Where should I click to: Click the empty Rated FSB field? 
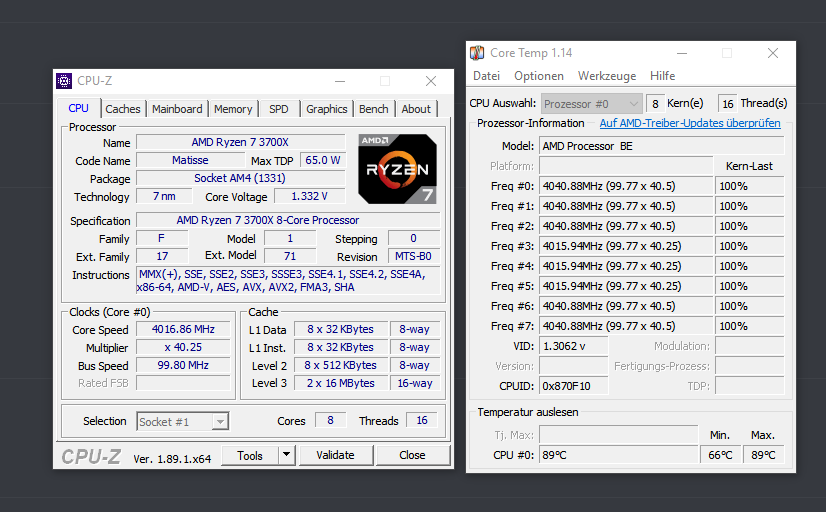pos(183,383)
